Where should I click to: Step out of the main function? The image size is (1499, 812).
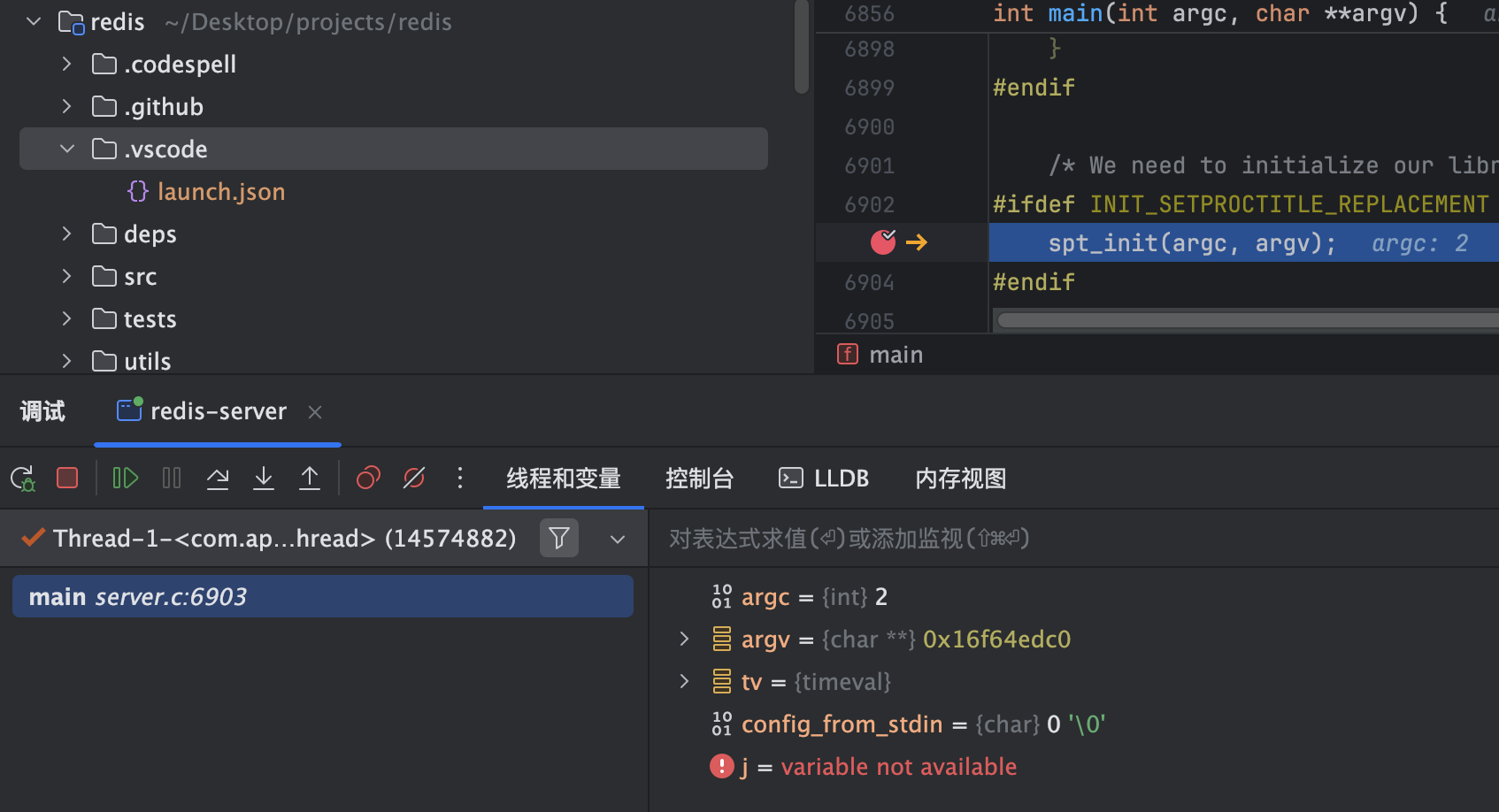[x=309, y=478]
